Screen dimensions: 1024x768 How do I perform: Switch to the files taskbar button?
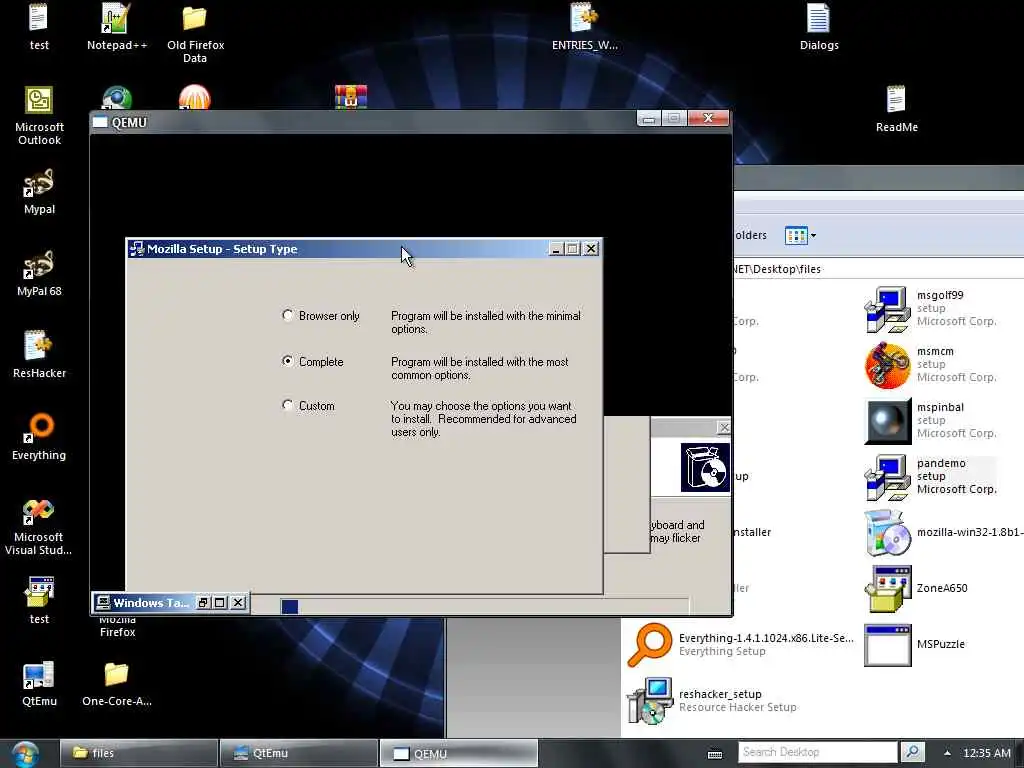(x=138, y=753)
